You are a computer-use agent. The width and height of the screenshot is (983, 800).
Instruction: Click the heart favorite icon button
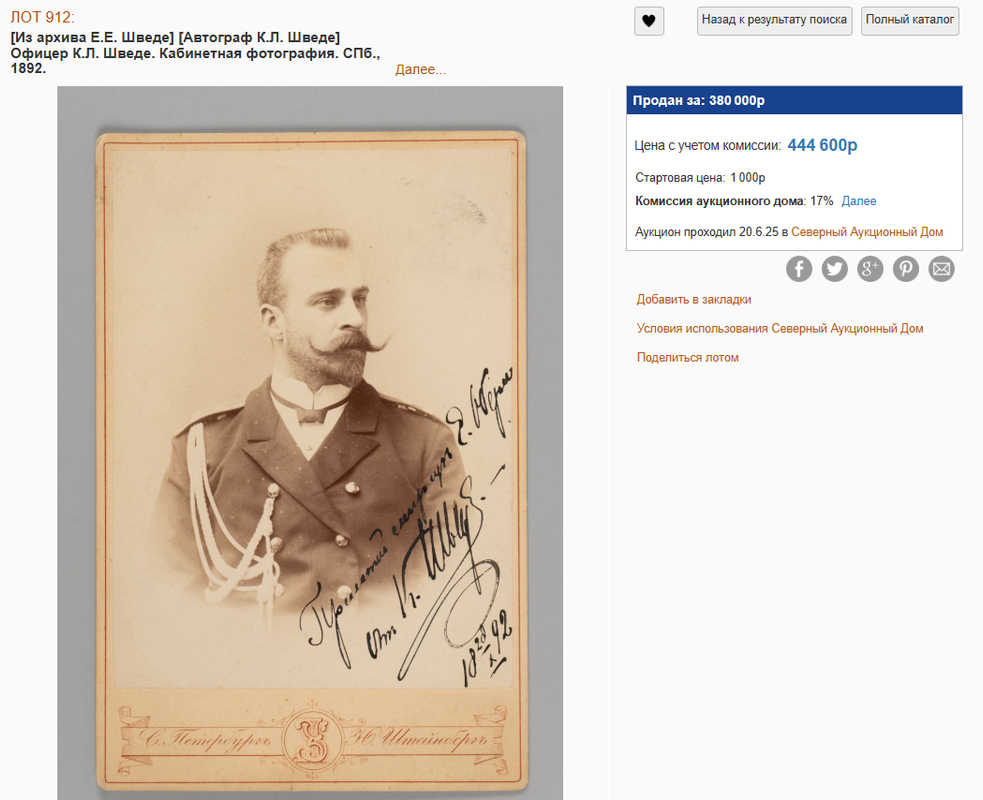click(649, 21)
